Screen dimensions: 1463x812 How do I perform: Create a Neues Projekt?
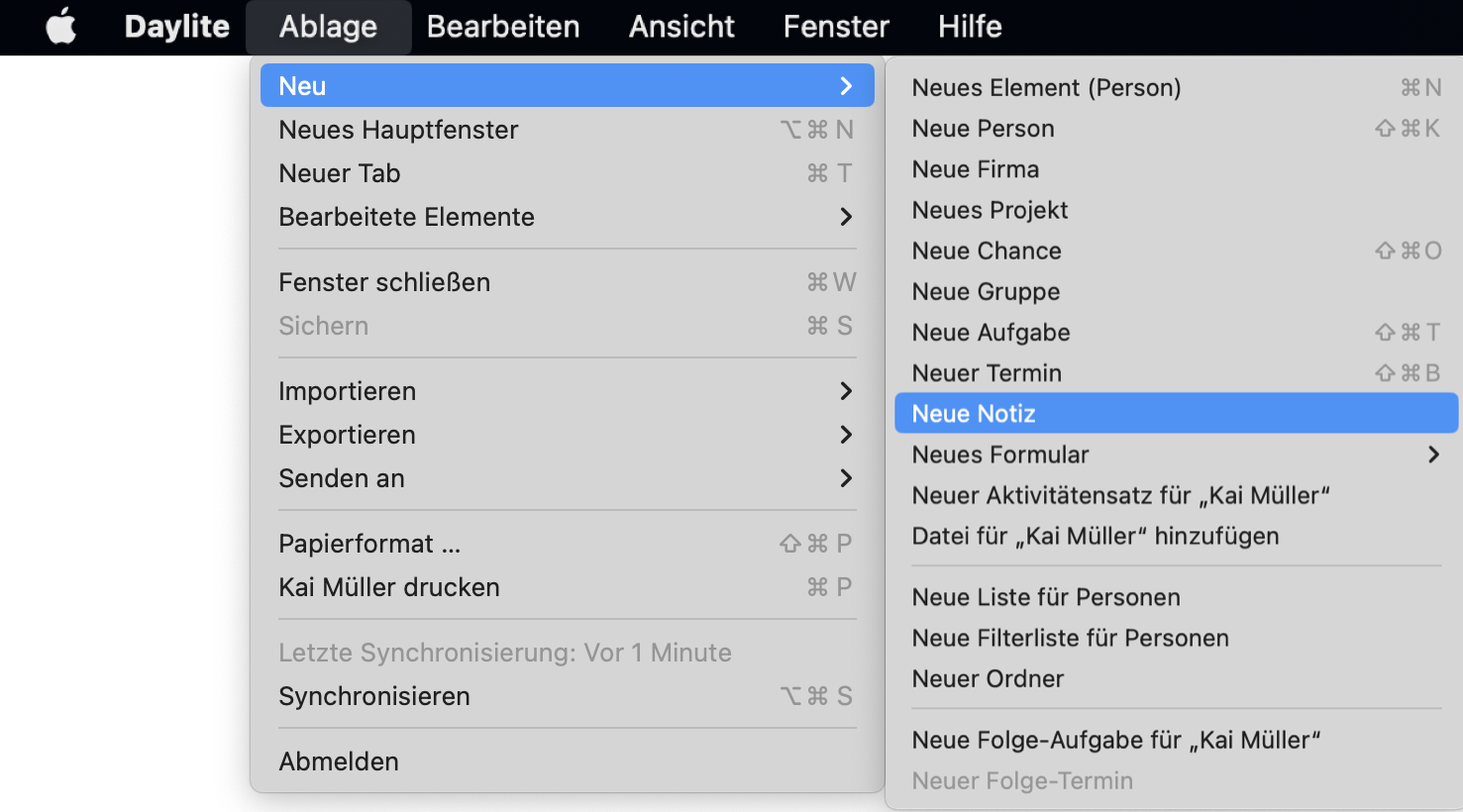point(990,210)
